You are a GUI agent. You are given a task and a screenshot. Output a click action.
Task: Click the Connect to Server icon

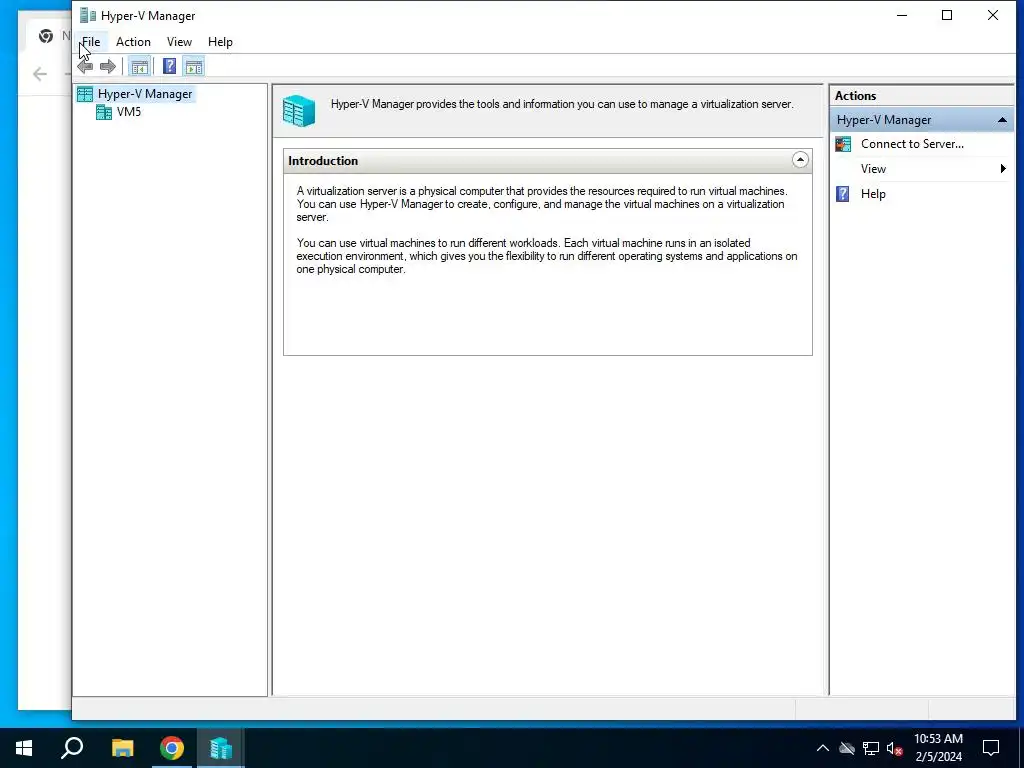click(x=843, y=144)
